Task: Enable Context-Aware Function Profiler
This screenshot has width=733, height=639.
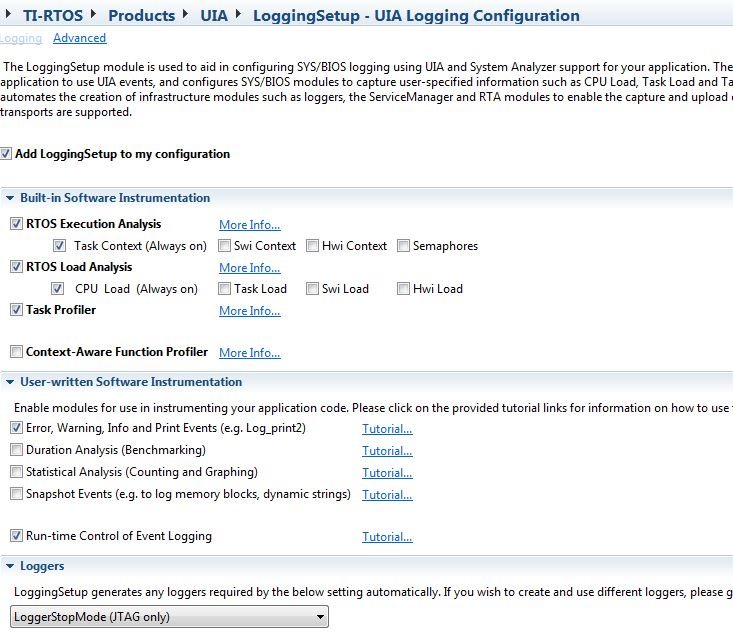Action: coord(16,351)
